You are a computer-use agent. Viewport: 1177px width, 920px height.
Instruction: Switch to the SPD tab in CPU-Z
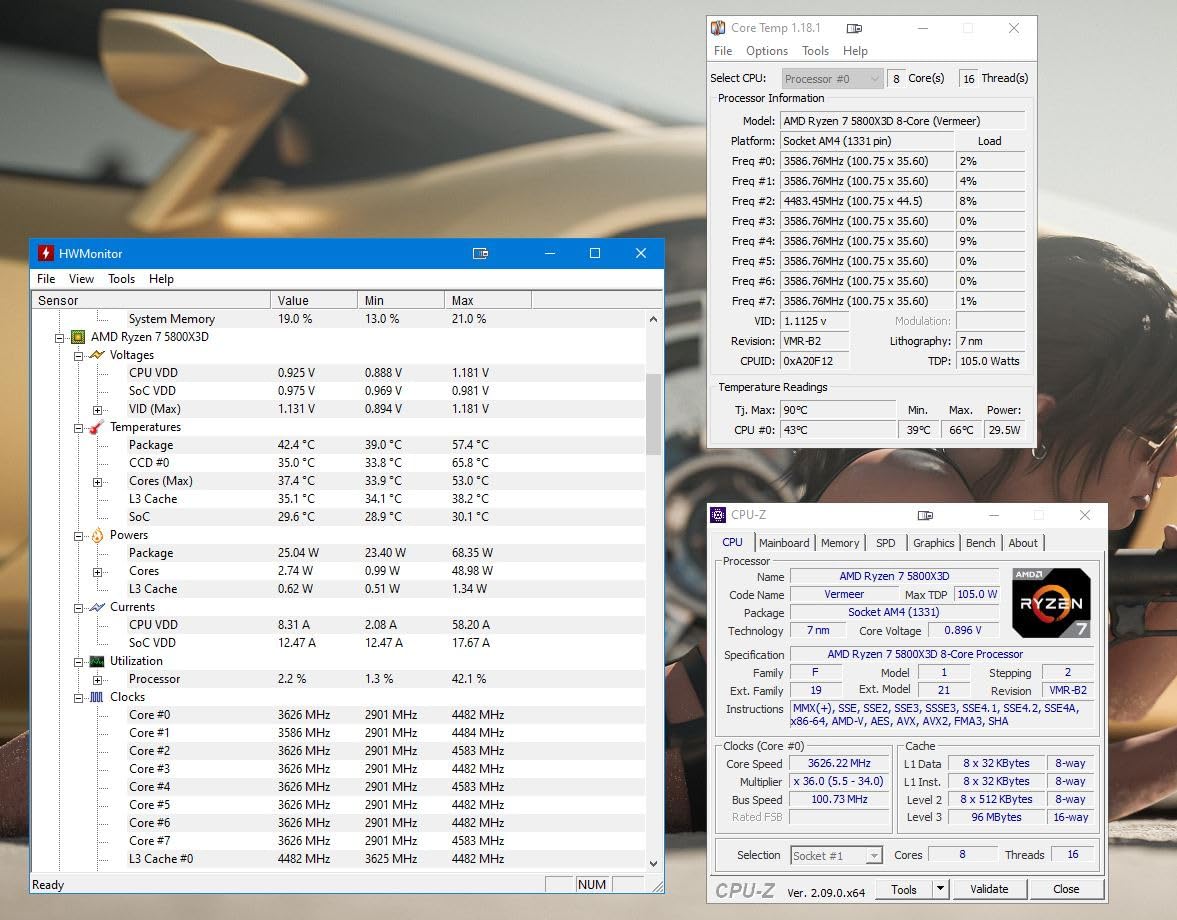pos(886,543)
